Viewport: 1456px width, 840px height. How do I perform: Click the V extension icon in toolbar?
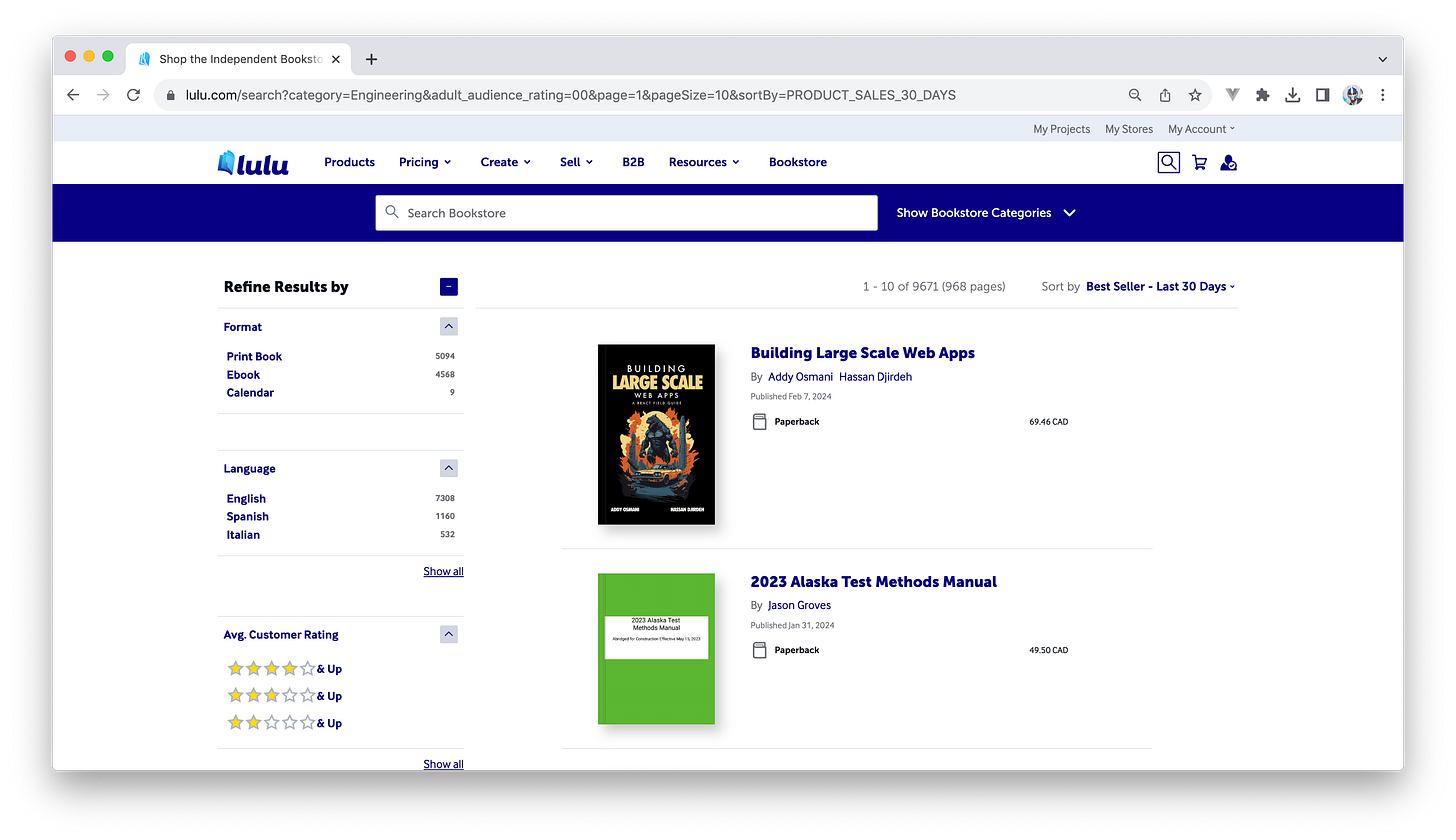click(1233, 95)
